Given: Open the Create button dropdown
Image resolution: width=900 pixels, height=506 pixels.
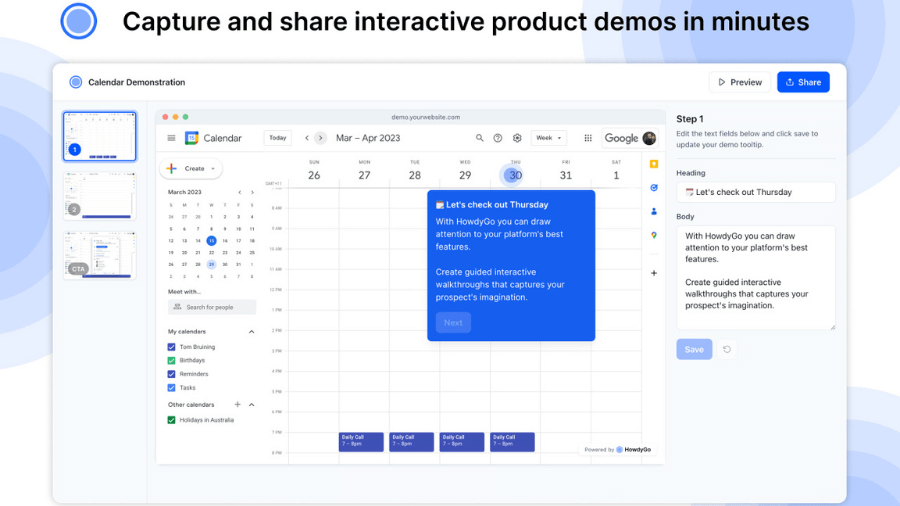Looking at the screenshot, I should [191, 169].
